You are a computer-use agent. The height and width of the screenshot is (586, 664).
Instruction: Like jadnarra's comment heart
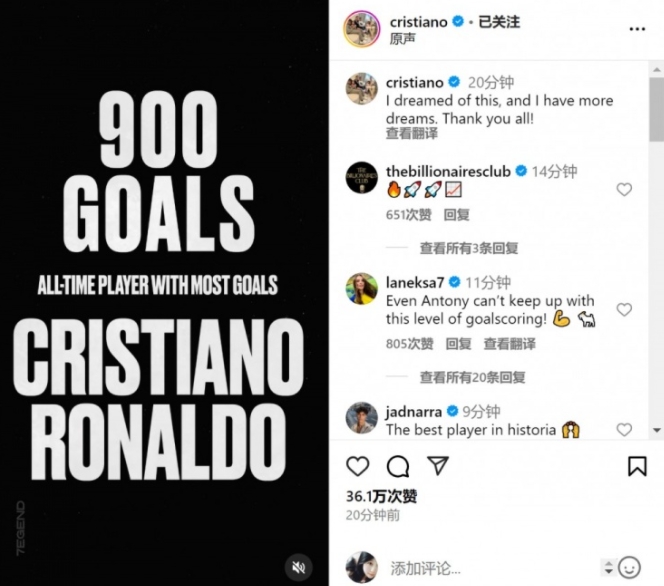click(x=624, y=430)
